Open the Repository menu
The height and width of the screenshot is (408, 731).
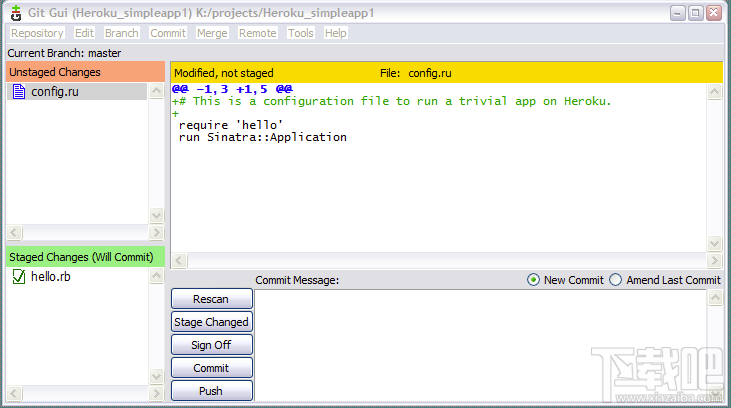coord(37,33)
